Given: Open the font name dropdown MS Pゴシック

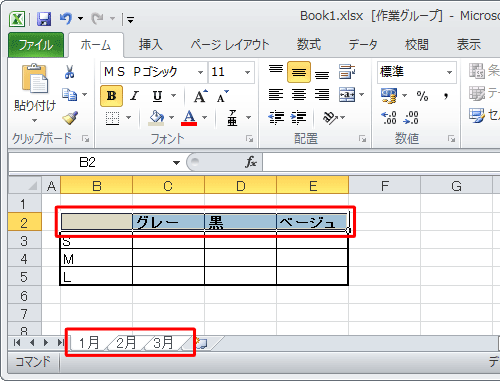Looking at the screenshot, I should click(200, 72).
